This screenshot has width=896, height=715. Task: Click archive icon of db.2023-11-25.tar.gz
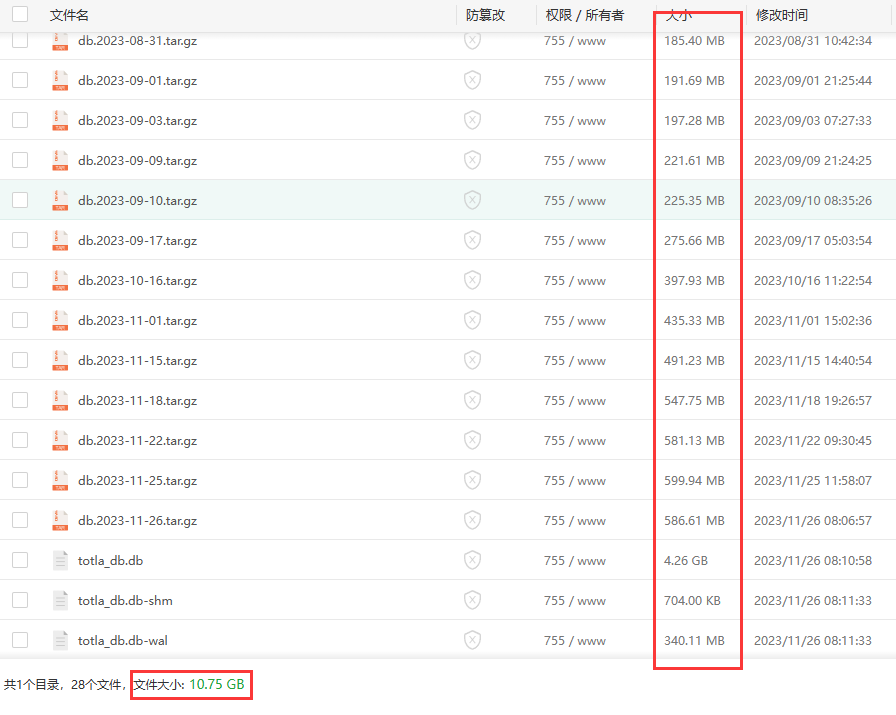(60, 480)
